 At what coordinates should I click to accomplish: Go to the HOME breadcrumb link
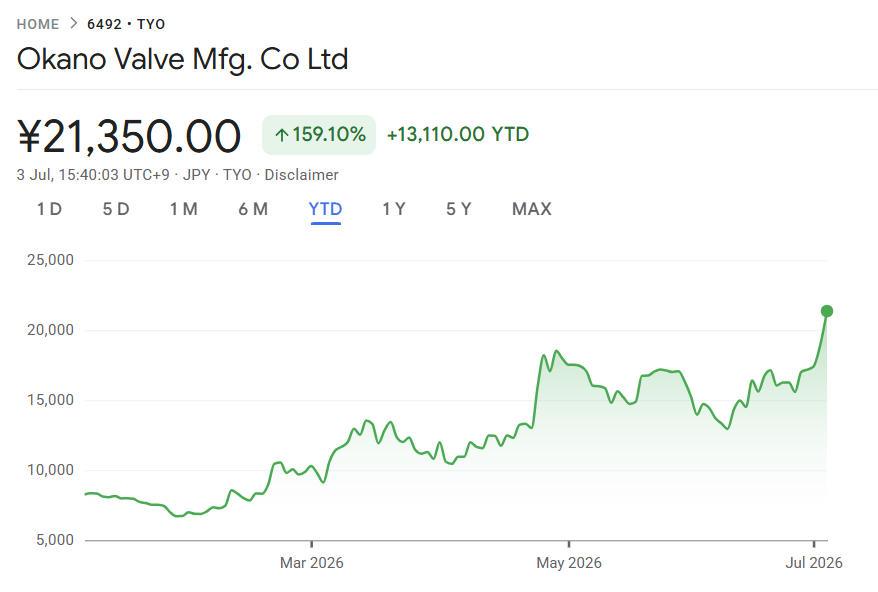pos(38,24)
